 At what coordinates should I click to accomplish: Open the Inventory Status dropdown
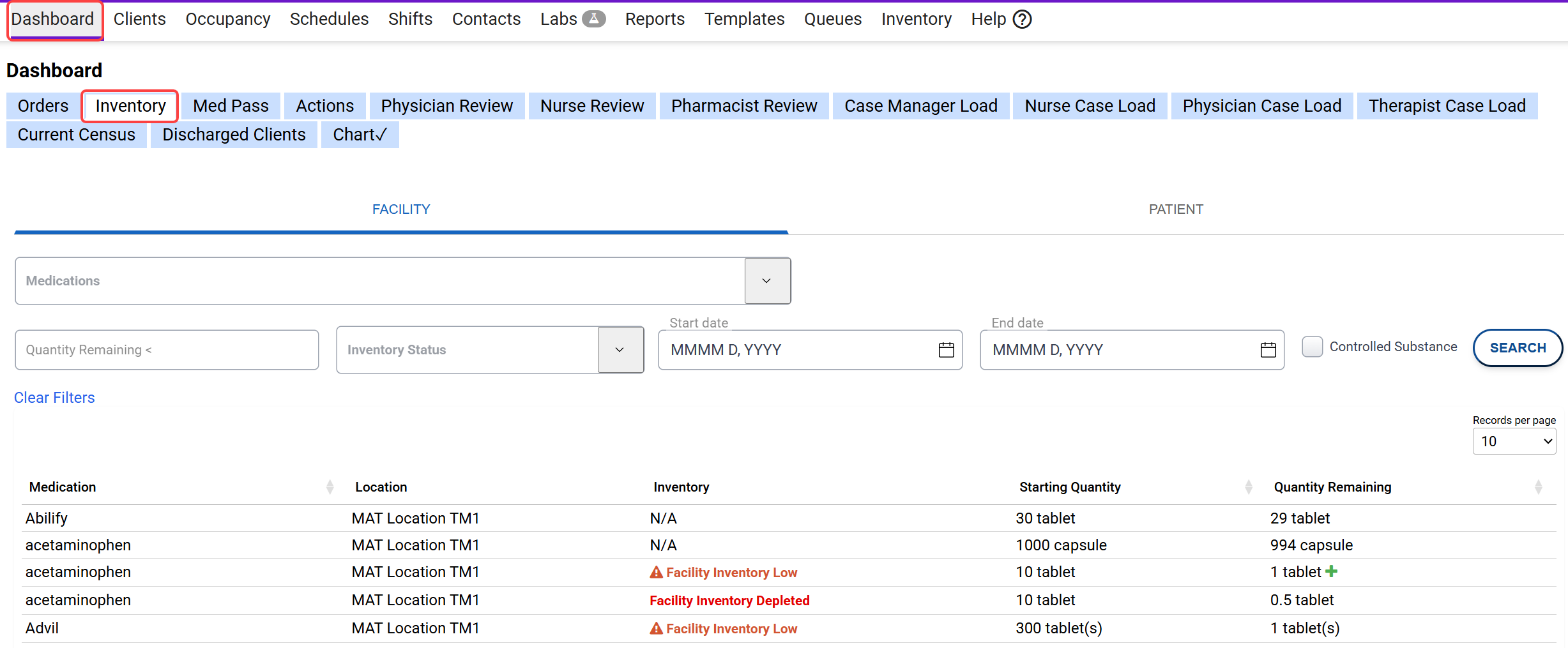tap(620, 350)
